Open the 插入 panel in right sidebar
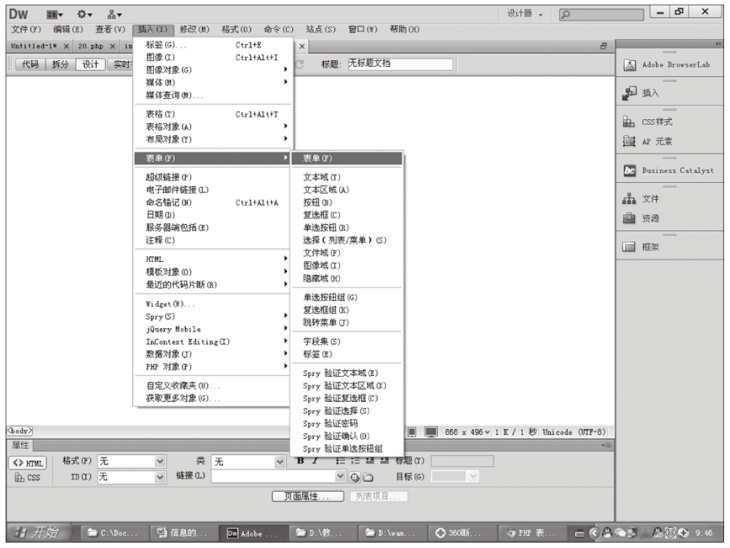 click(x=641, y=93)
